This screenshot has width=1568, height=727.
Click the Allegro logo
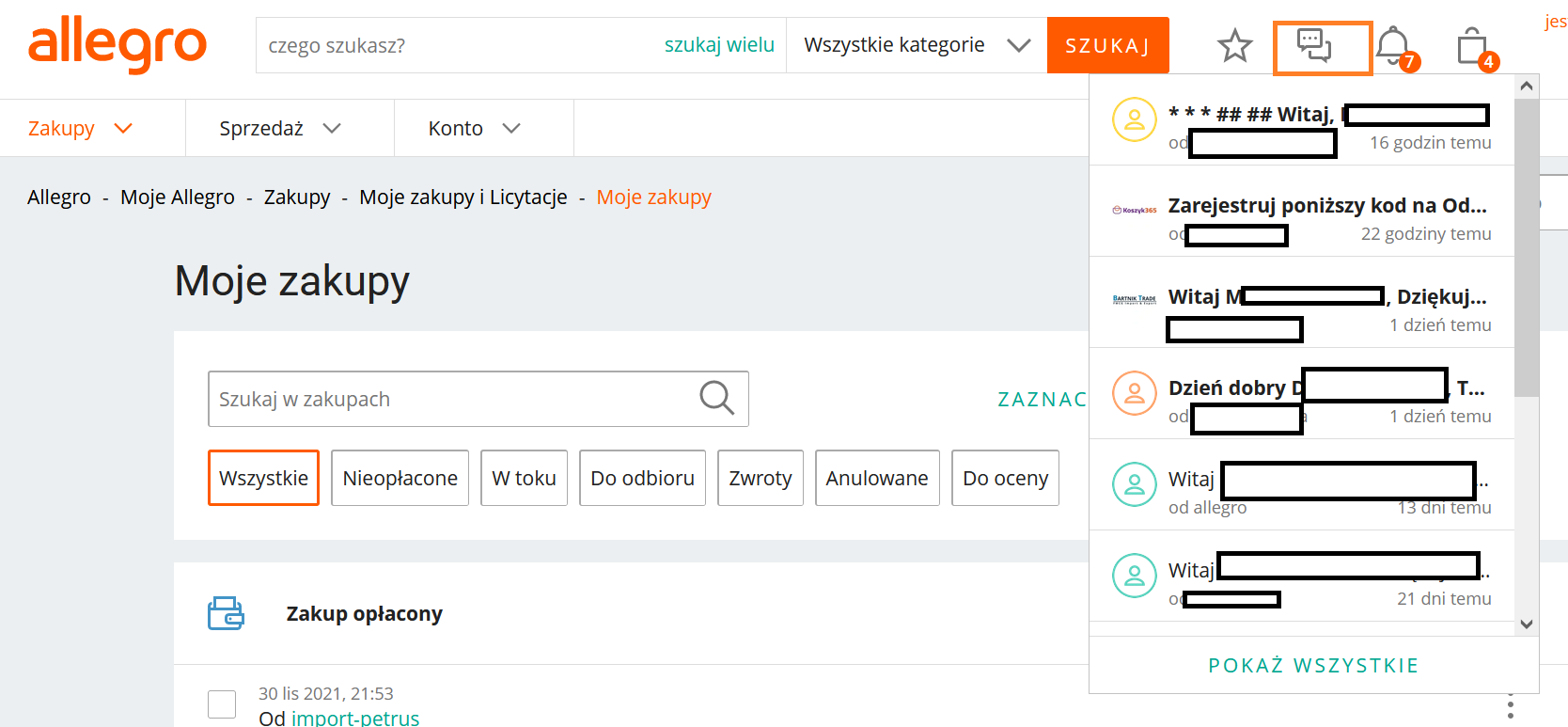pos(118,44)
